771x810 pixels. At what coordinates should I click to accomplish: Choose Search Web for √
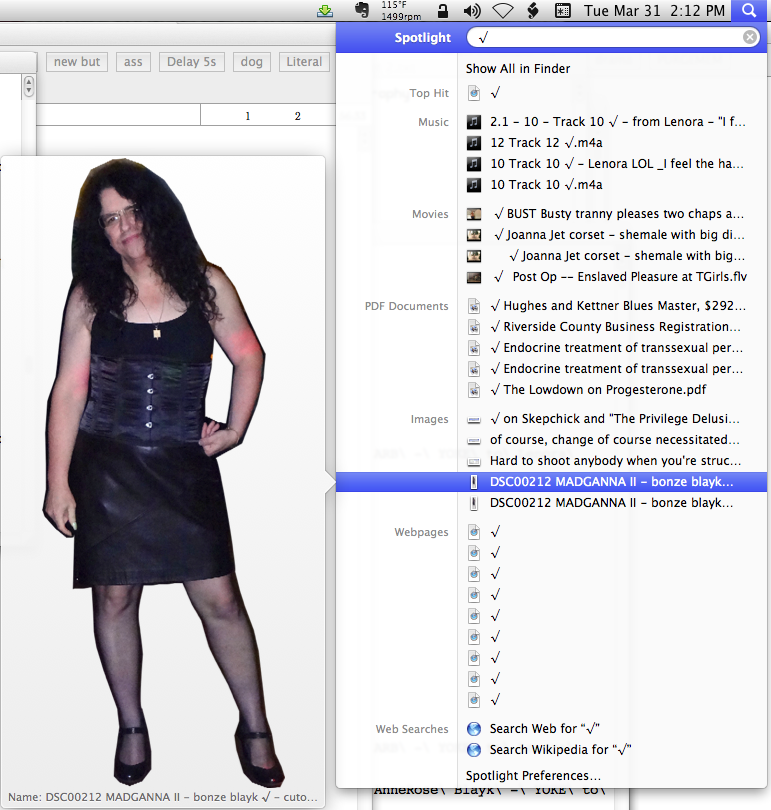coord(544,729)
